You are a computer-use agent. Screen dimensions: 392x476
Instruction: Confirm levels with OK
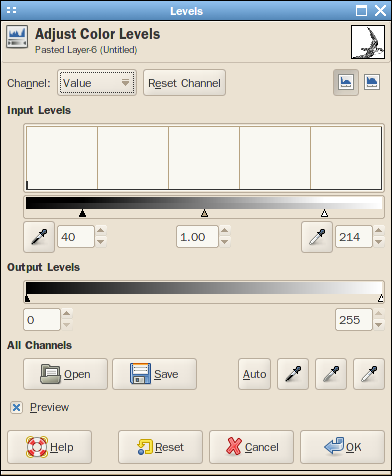(x=342, y=447)
